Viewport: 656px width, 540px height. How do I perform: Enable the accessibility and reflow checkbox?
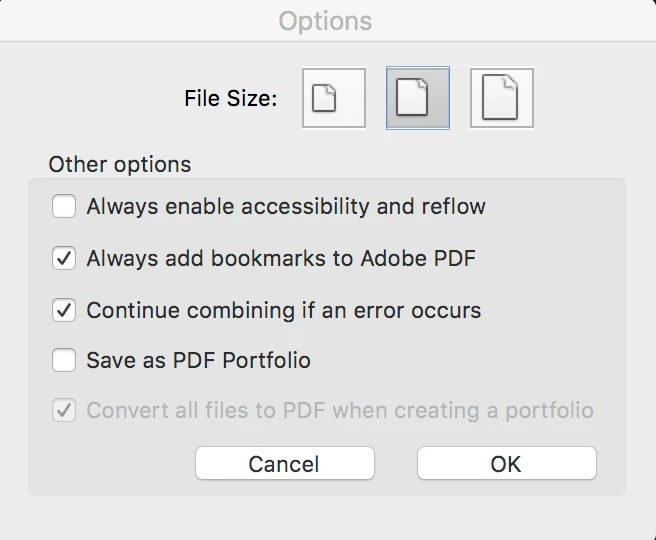(64, 207)
